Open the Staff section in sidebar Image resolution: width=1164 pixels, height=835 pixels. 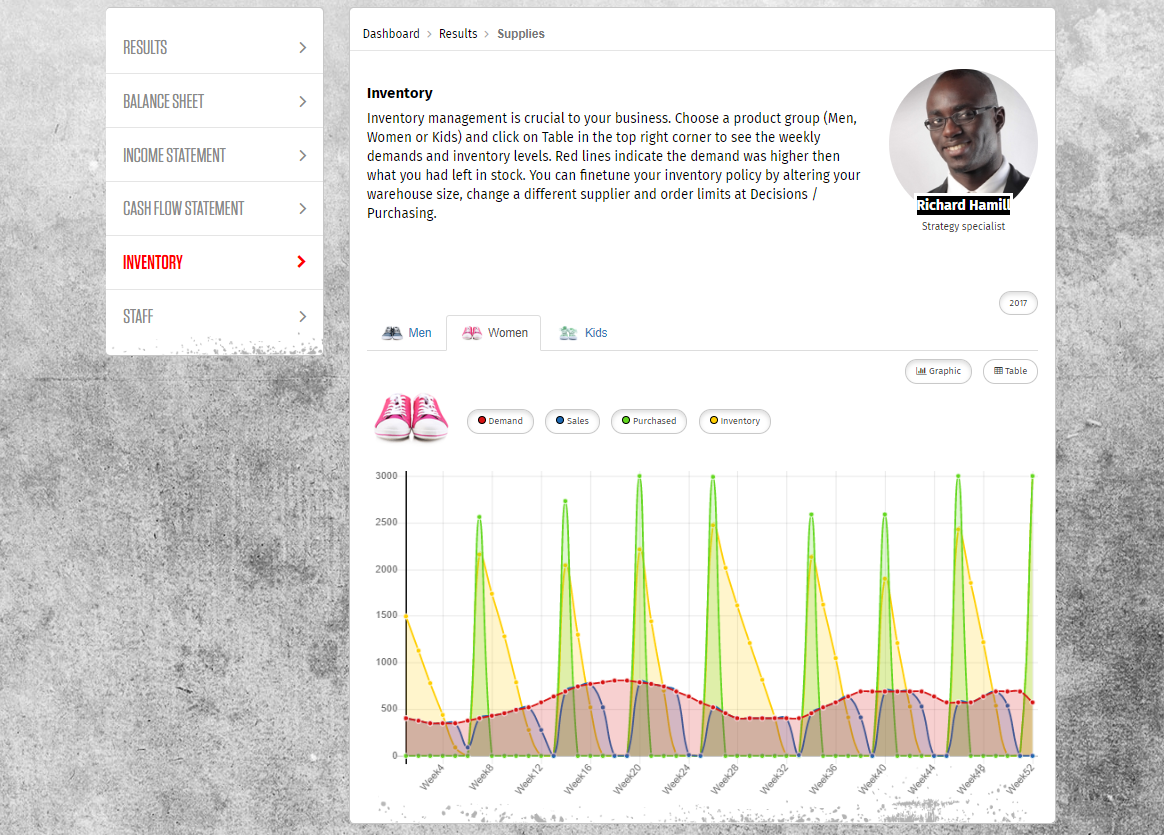[138, 316]
